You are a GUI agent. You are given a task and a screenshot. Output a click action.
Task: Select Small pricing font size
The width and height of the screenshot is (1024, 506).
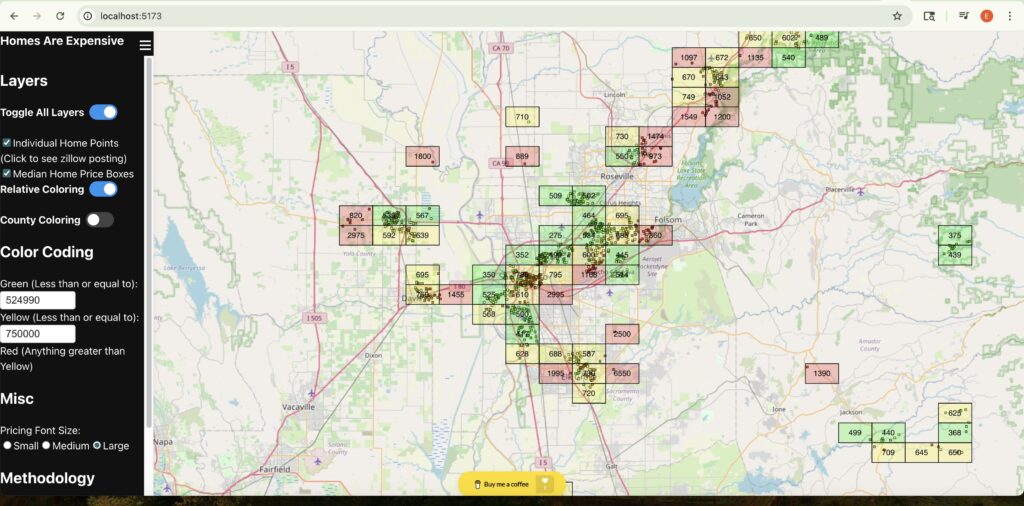pyautogui.click(x=8, y=445)
